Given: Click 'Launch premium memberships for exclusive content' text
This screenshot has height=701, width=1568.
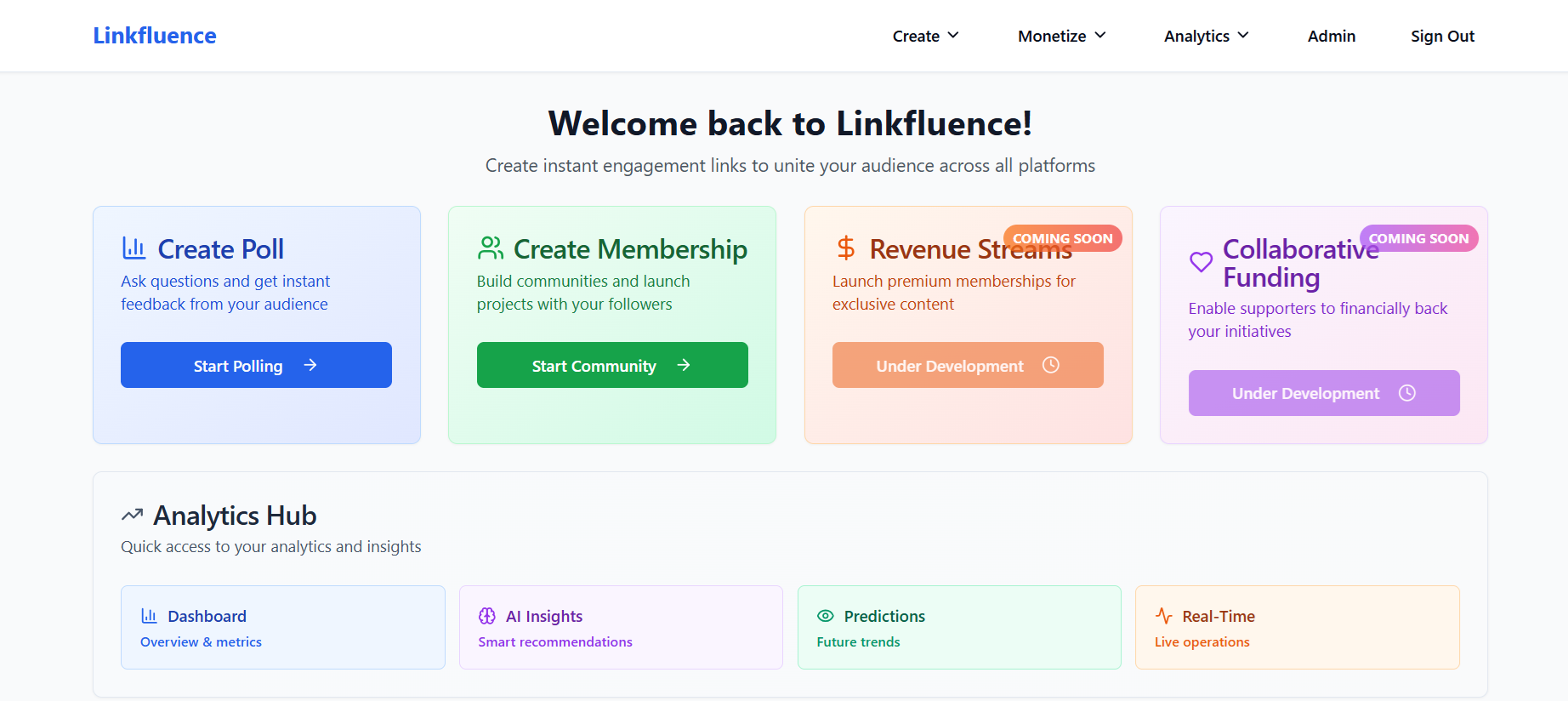Looking at the screenshot, I should click(954, 293).
